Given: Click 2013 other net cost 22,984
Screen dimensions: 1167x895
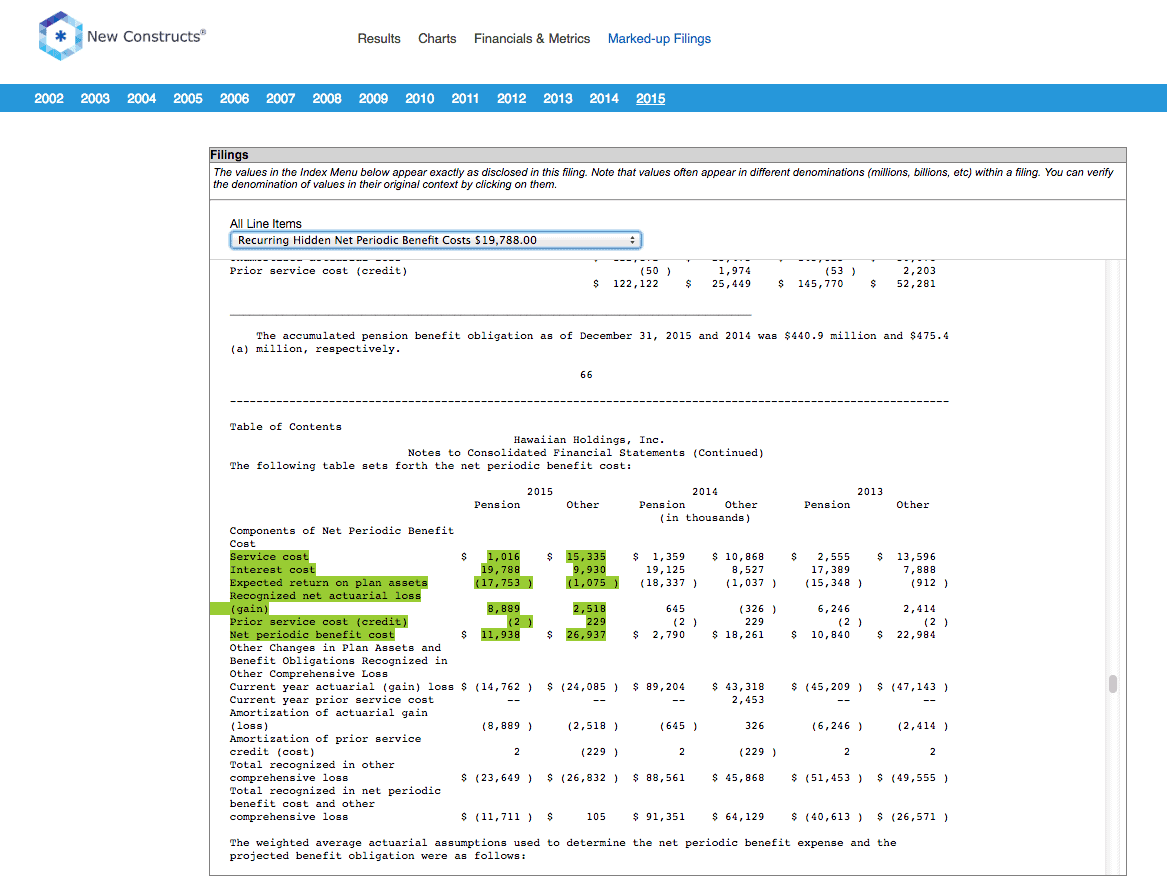Looking at the screenshot, I should pos(916,635).
